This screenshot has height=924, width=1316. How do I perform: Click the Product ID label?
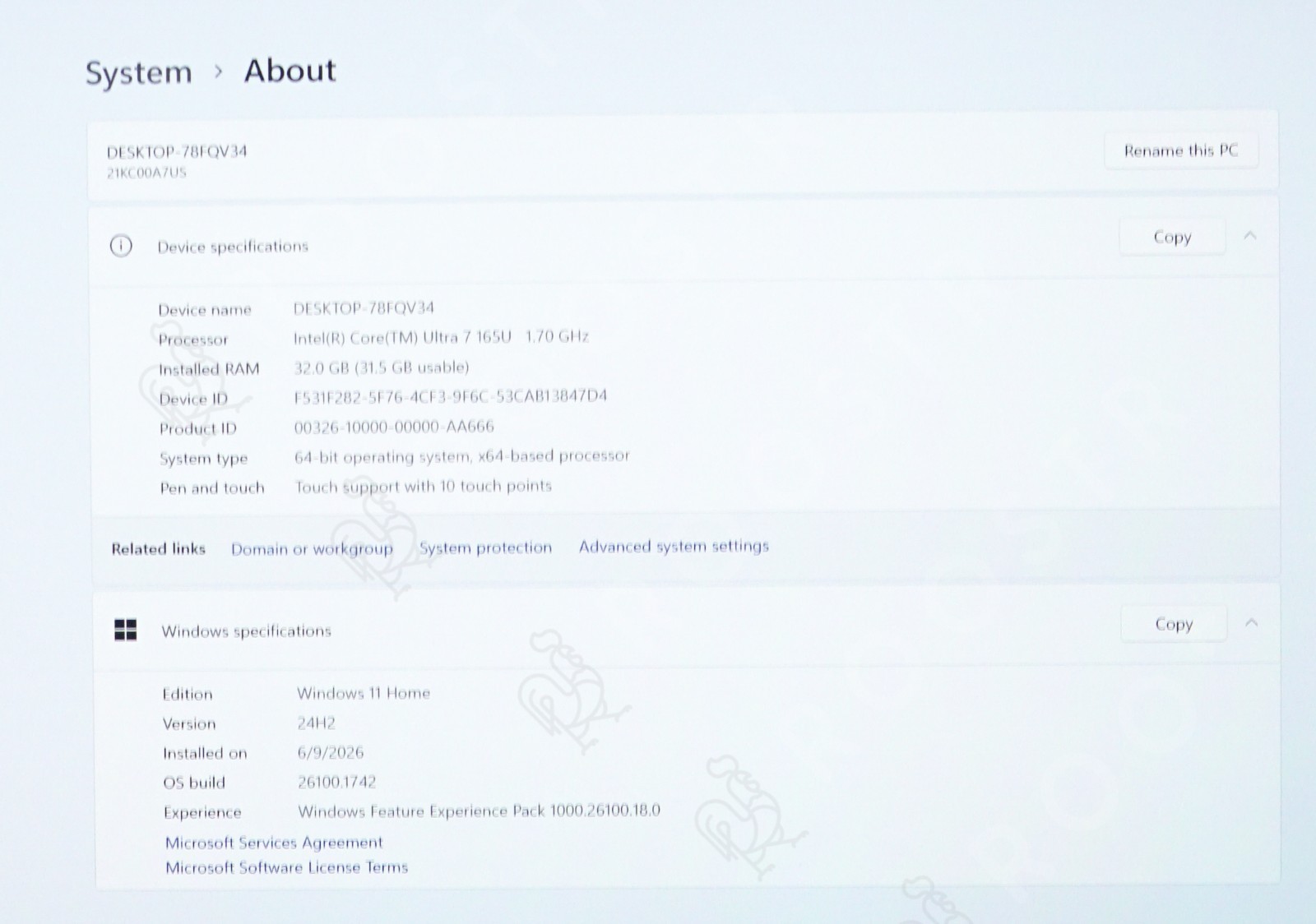coord(197,429)
